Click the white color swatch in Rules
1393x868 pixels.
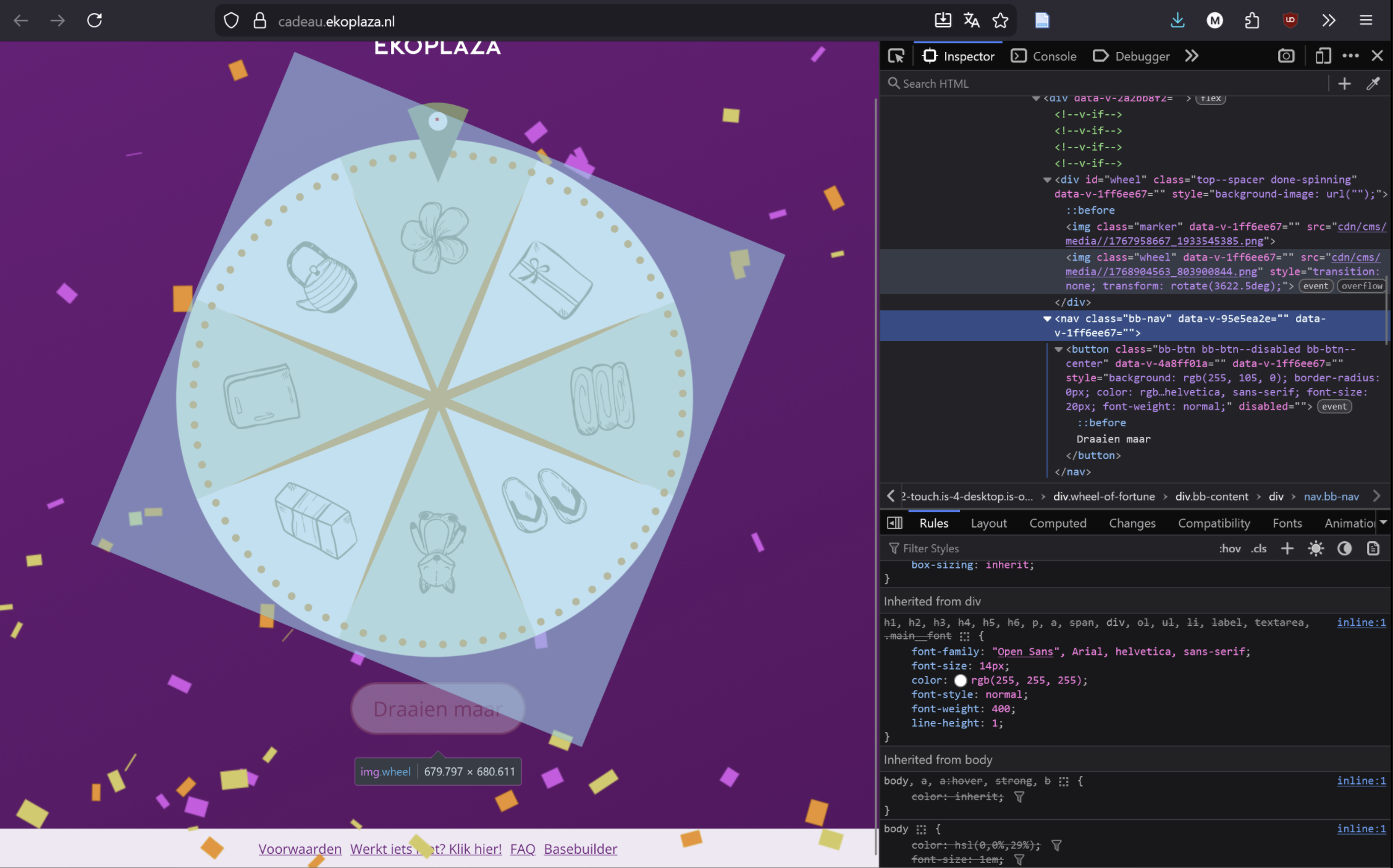(x=960, y=680)
